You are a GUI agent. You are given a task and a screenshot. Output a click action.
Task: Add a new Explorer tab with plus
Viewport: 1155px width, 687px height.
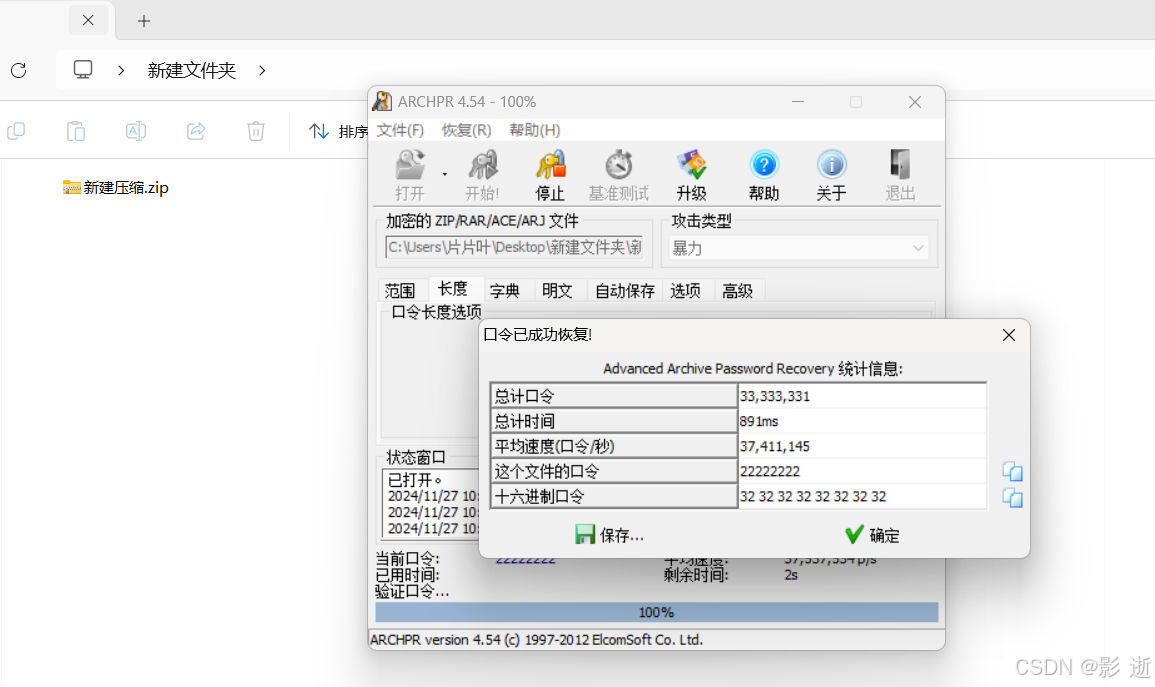pos(144,21)
